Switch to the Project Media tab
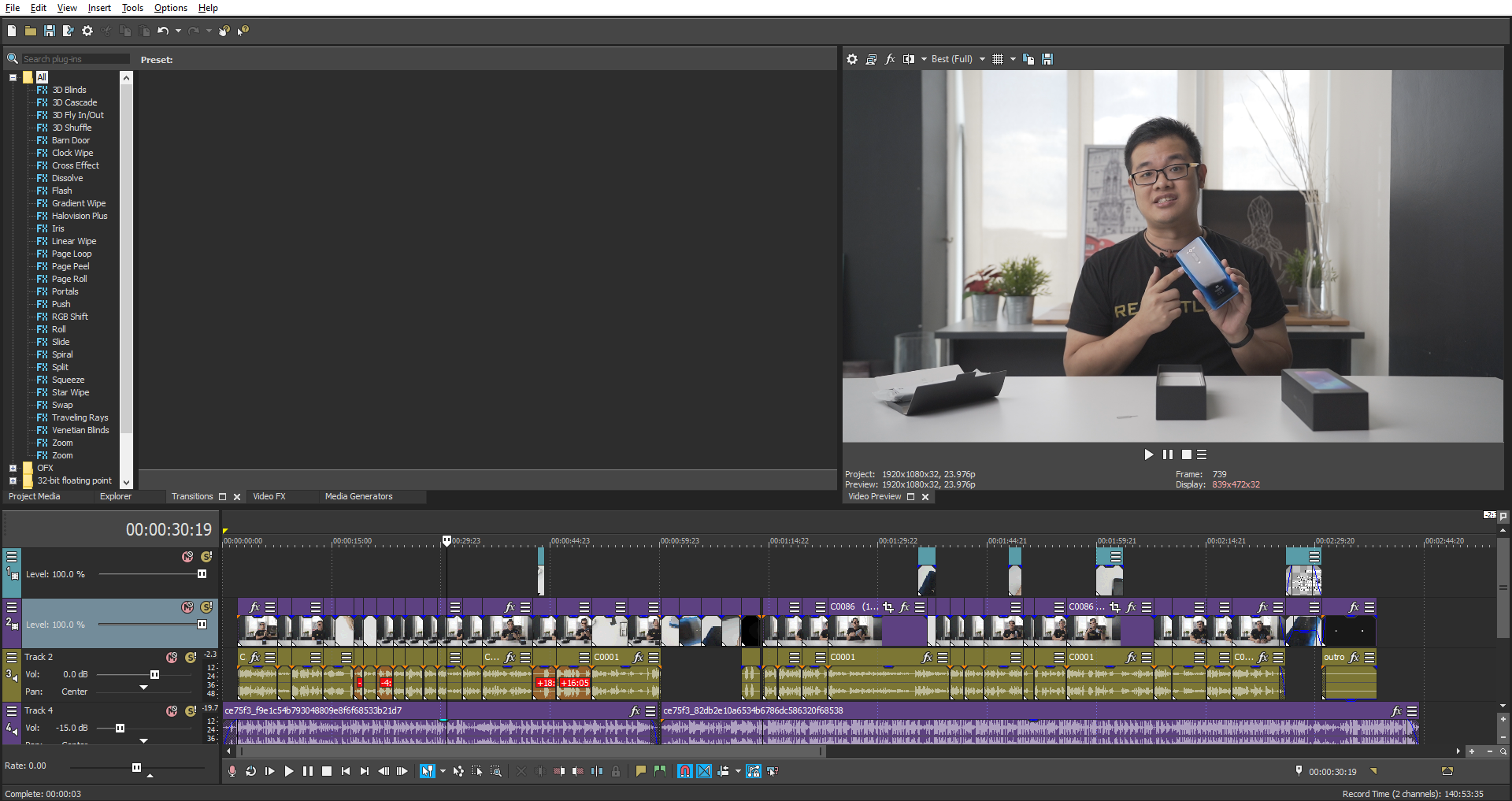1512x801 pixels. 35,496
